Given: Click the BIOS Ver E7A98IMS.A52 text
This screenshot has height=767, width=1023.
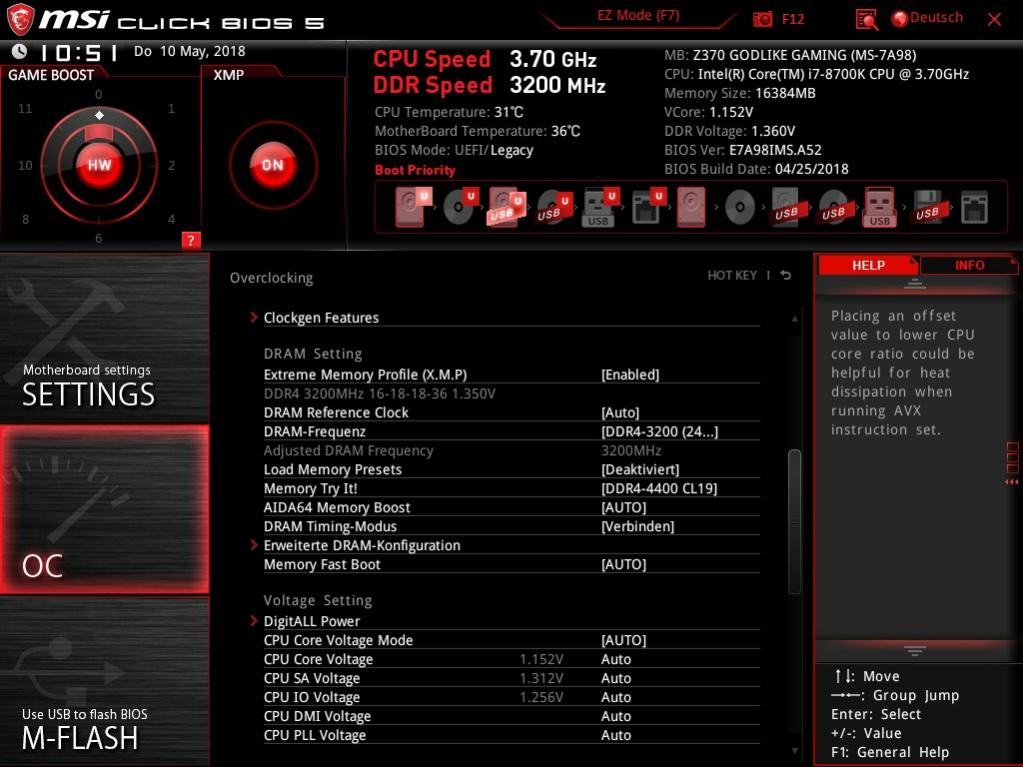Looking at the screenshot, I should [x=743, y=149].
